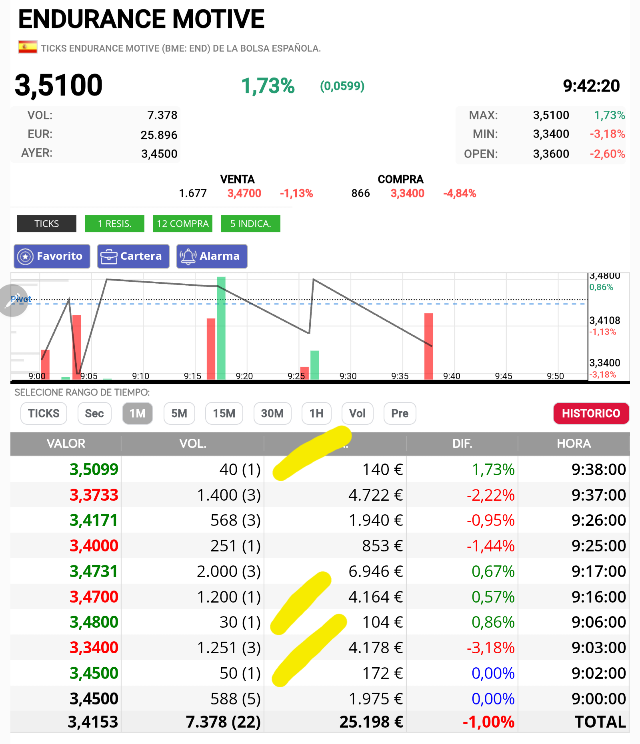Click the Spanish flag icon
Image resolution: width=640 pixels, height=744 pixels.
point(28,47)
